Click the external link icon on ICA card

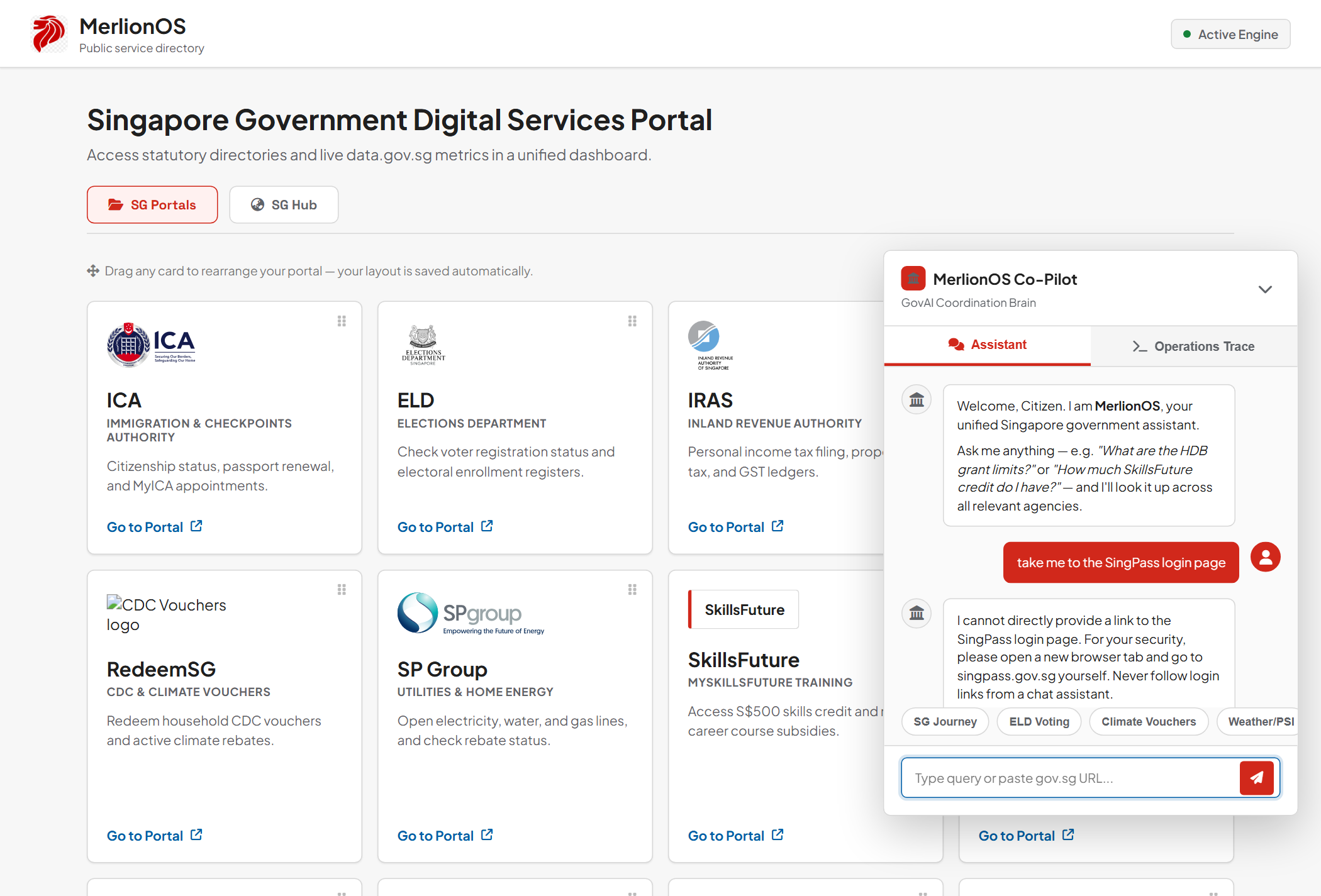196,526
